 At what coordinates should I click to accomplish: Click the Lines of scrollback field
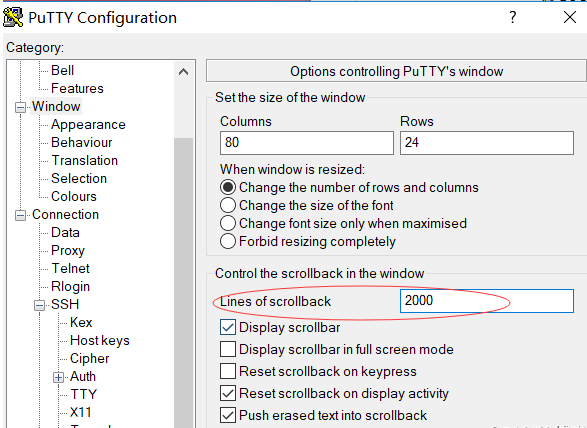point(487,301)
